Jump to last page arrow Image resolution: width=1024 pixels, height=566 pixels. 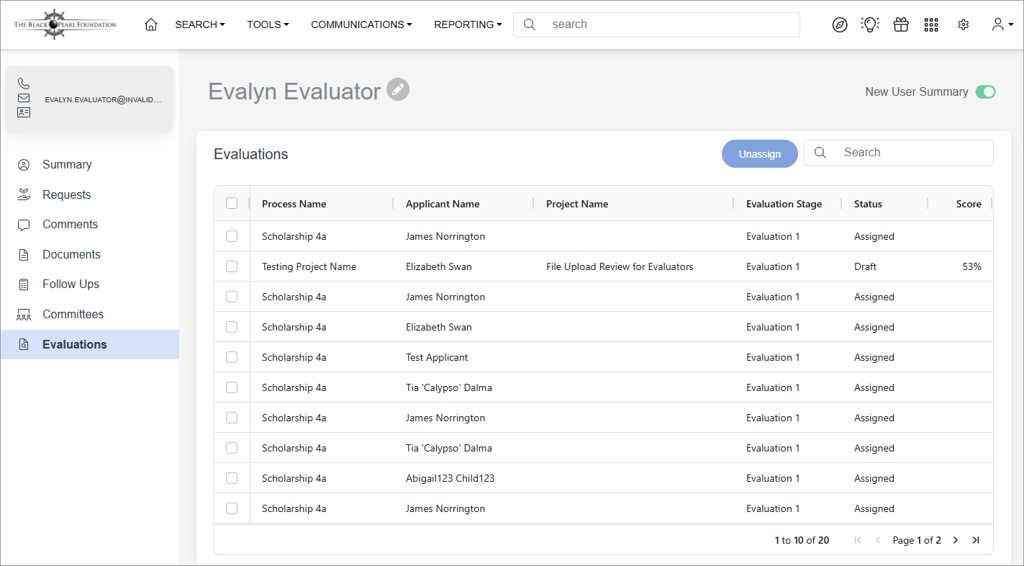(976, 540)
